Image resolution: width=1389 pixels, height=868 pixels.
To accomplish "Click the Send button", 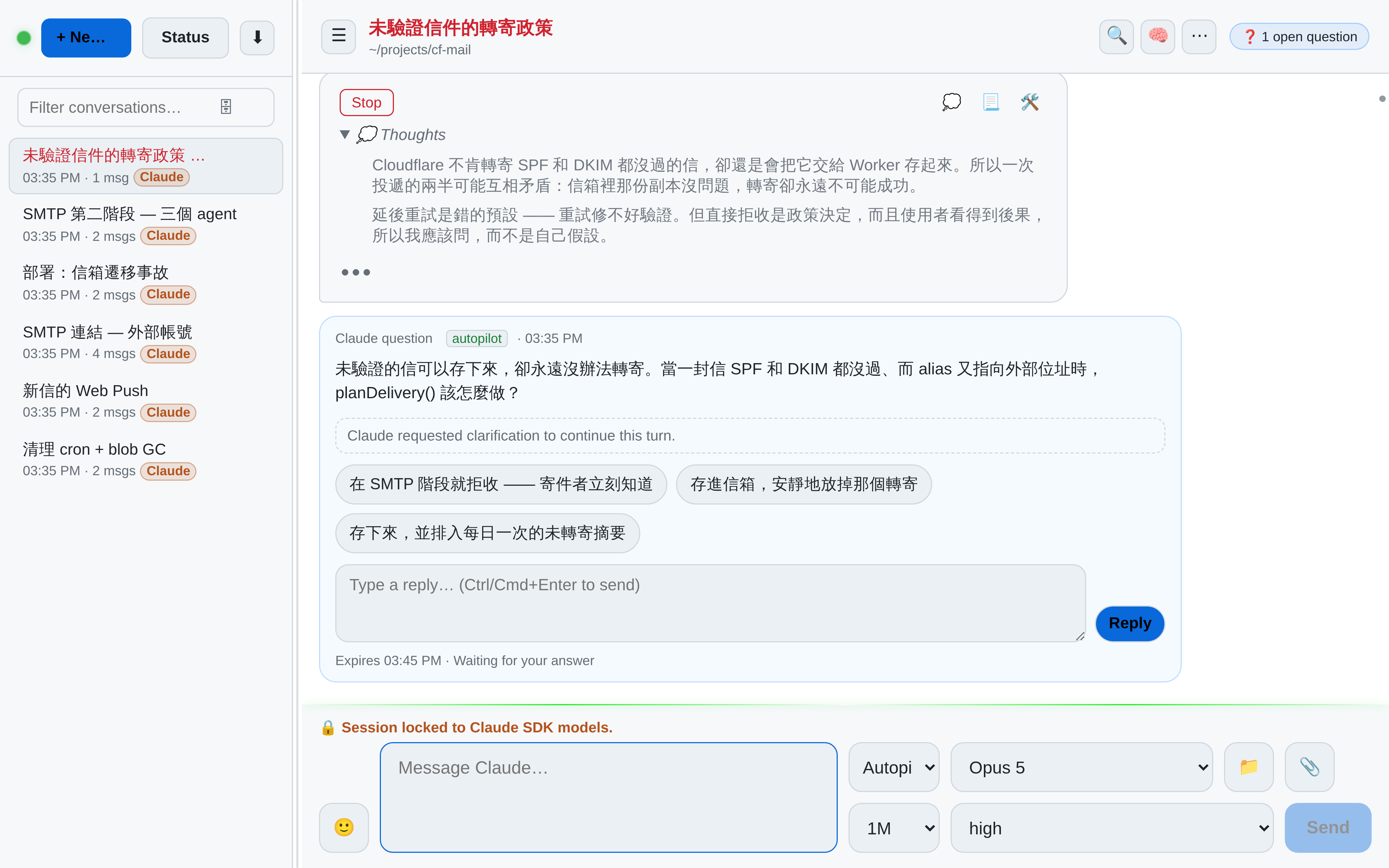I will point(1328,827).
